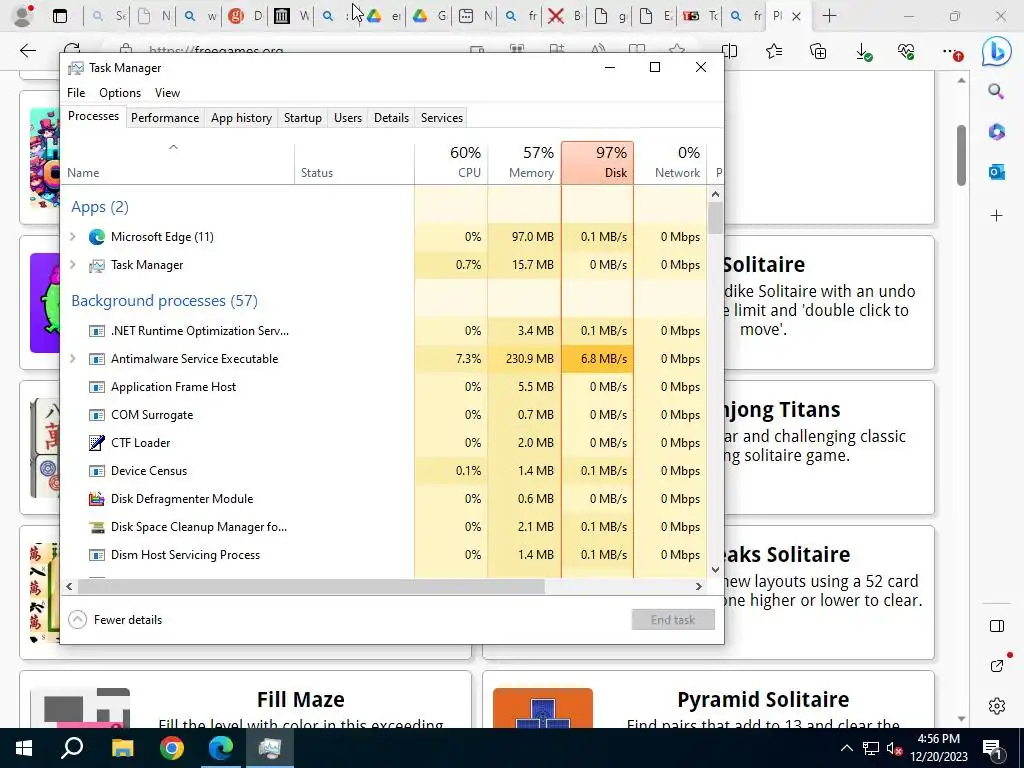Click the Edge page vertical scrollbar thumb
Screen dimensions: 1024x768
(961, 155)
